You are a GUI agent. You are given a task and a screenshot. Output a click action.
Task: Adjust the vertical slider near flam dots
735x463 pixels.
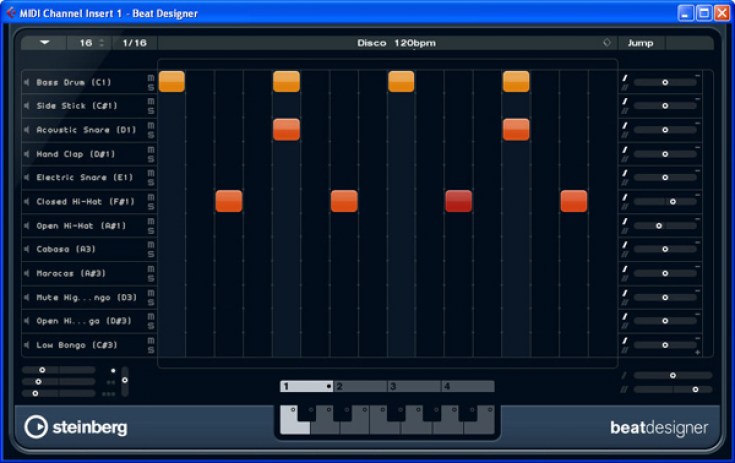tap(125, 381)
